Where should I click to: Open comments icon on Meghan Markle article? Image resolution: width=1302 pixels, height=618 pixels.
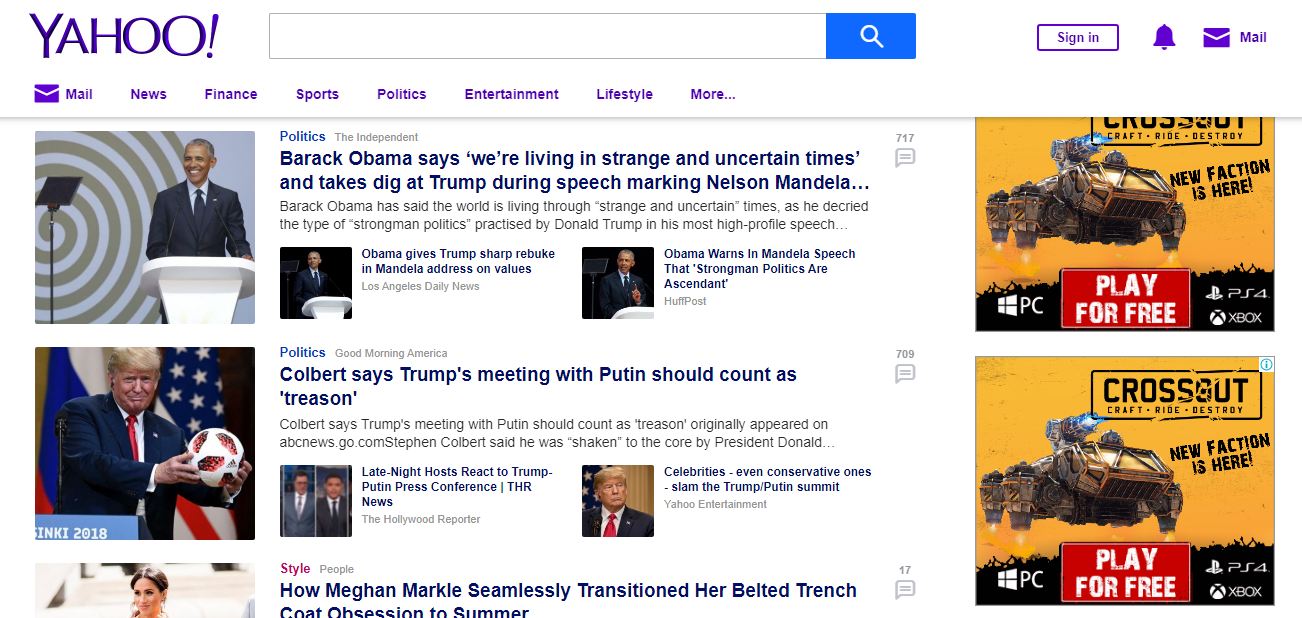pos(905,590)
